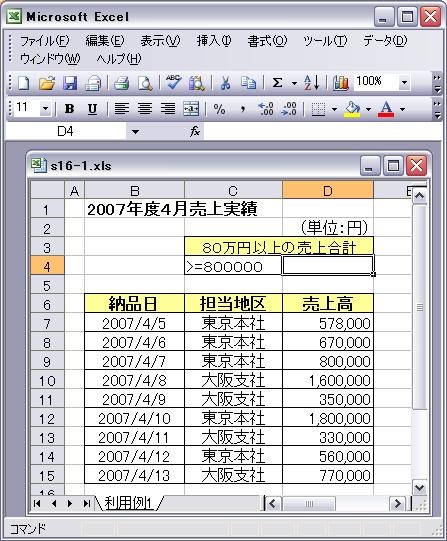
Task: Toggle Underline formatting button
Action: (92, 109)
